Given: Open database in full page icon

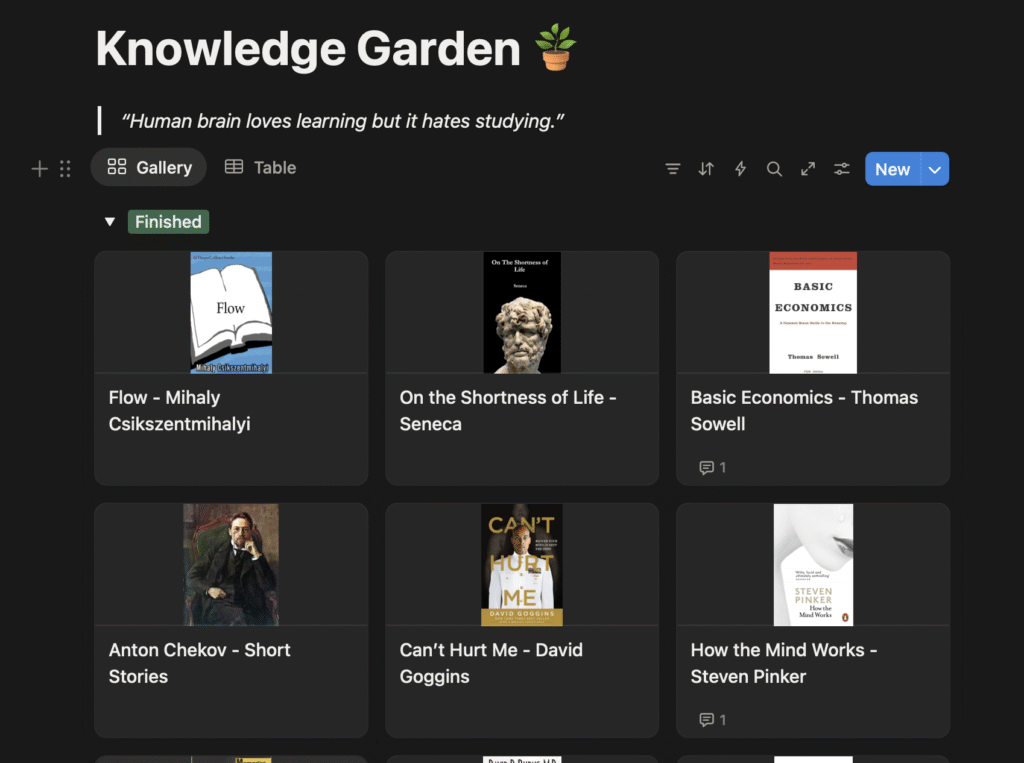Looking at the screenshot, I should [808, 169].
